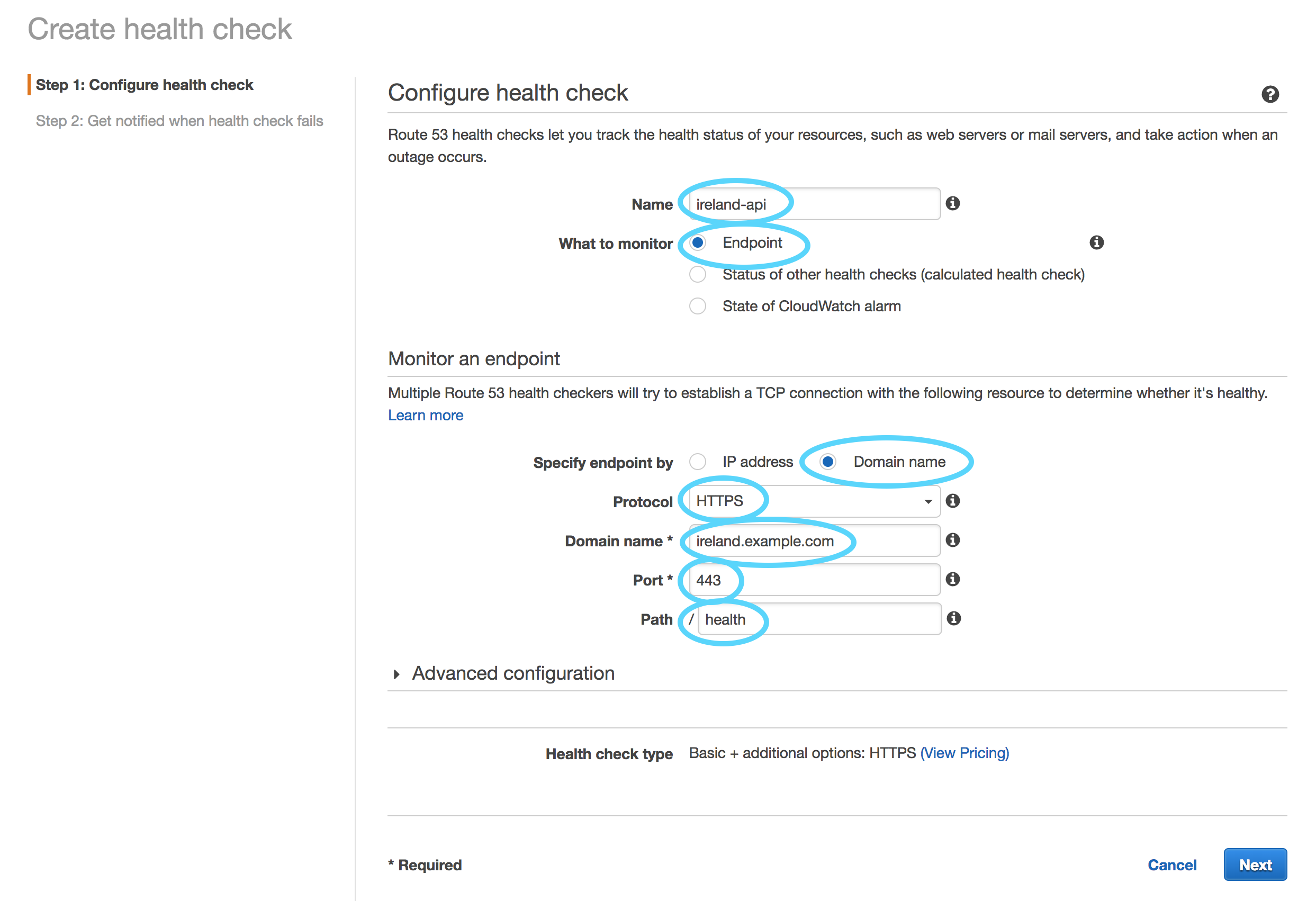Select the Endpoint radio button
The width and height of the screenshot is (1316, 901).
[x=698, y=243]
